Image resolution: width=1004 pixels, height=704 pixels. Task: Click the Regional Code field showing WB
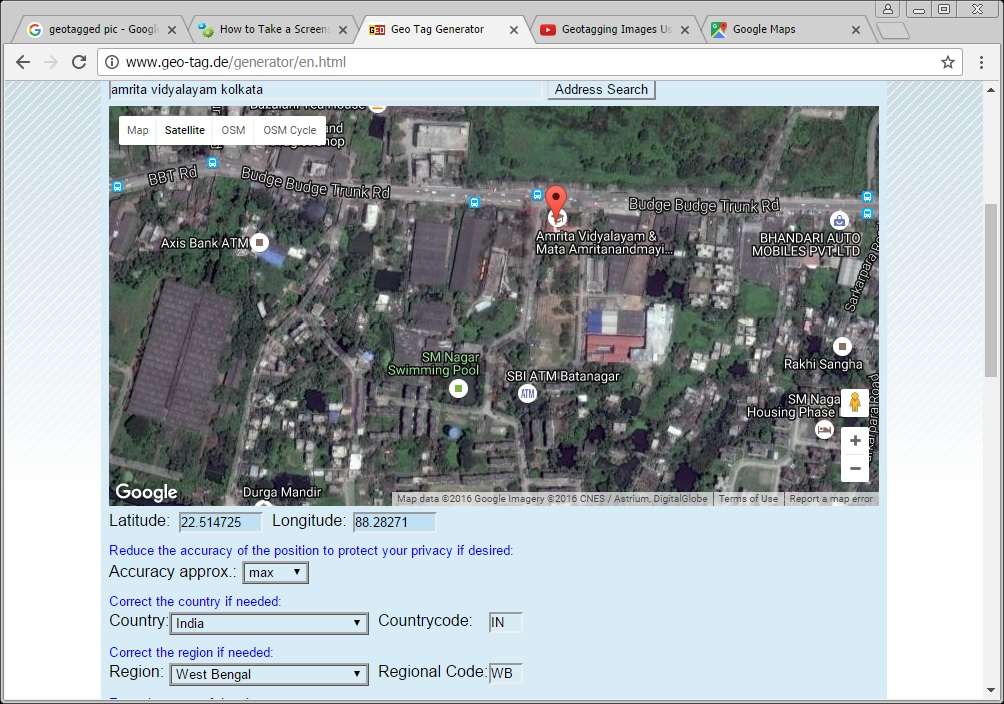[506, 673]
